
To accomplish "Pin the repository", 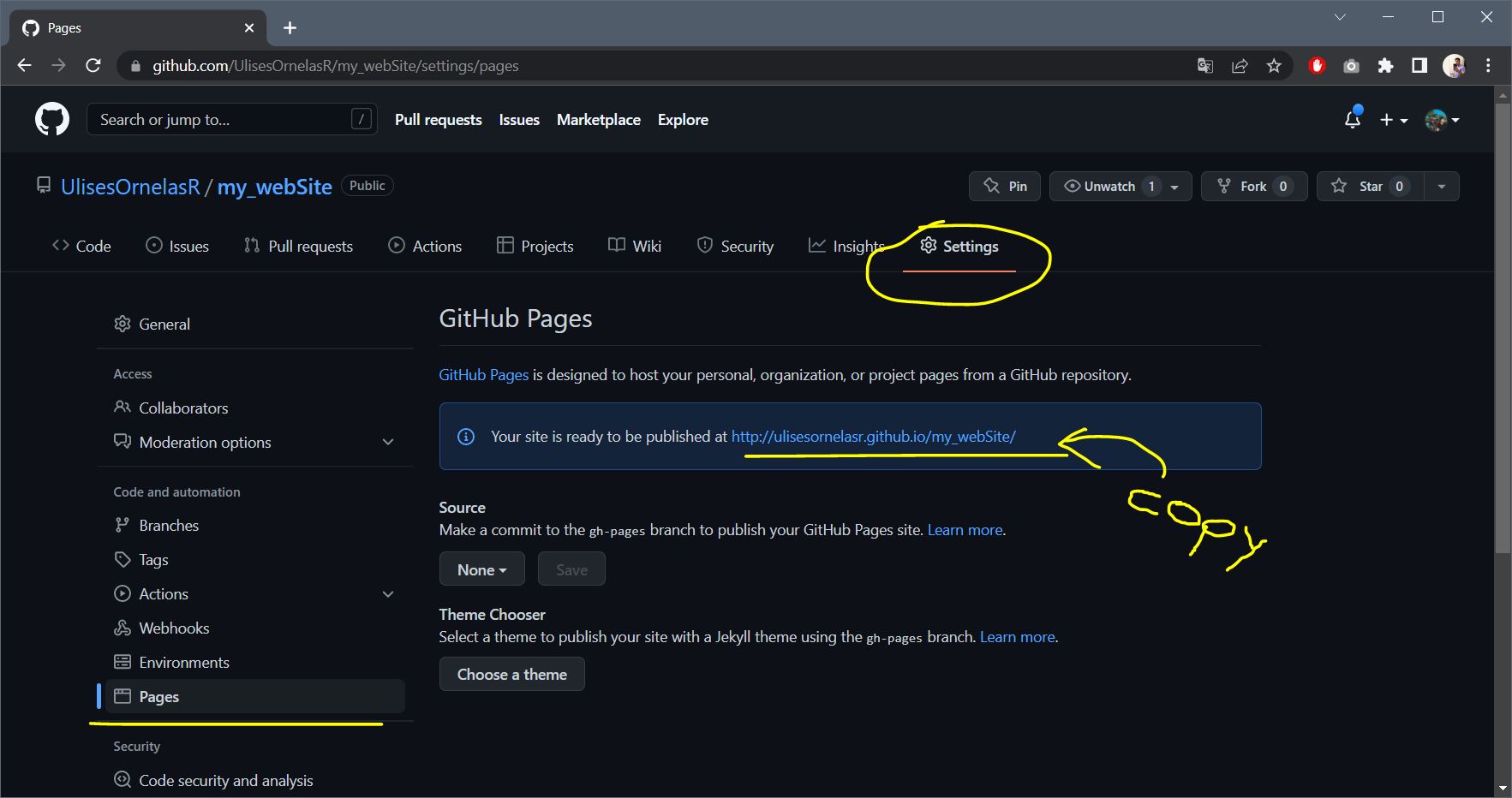I will 1005,186.
